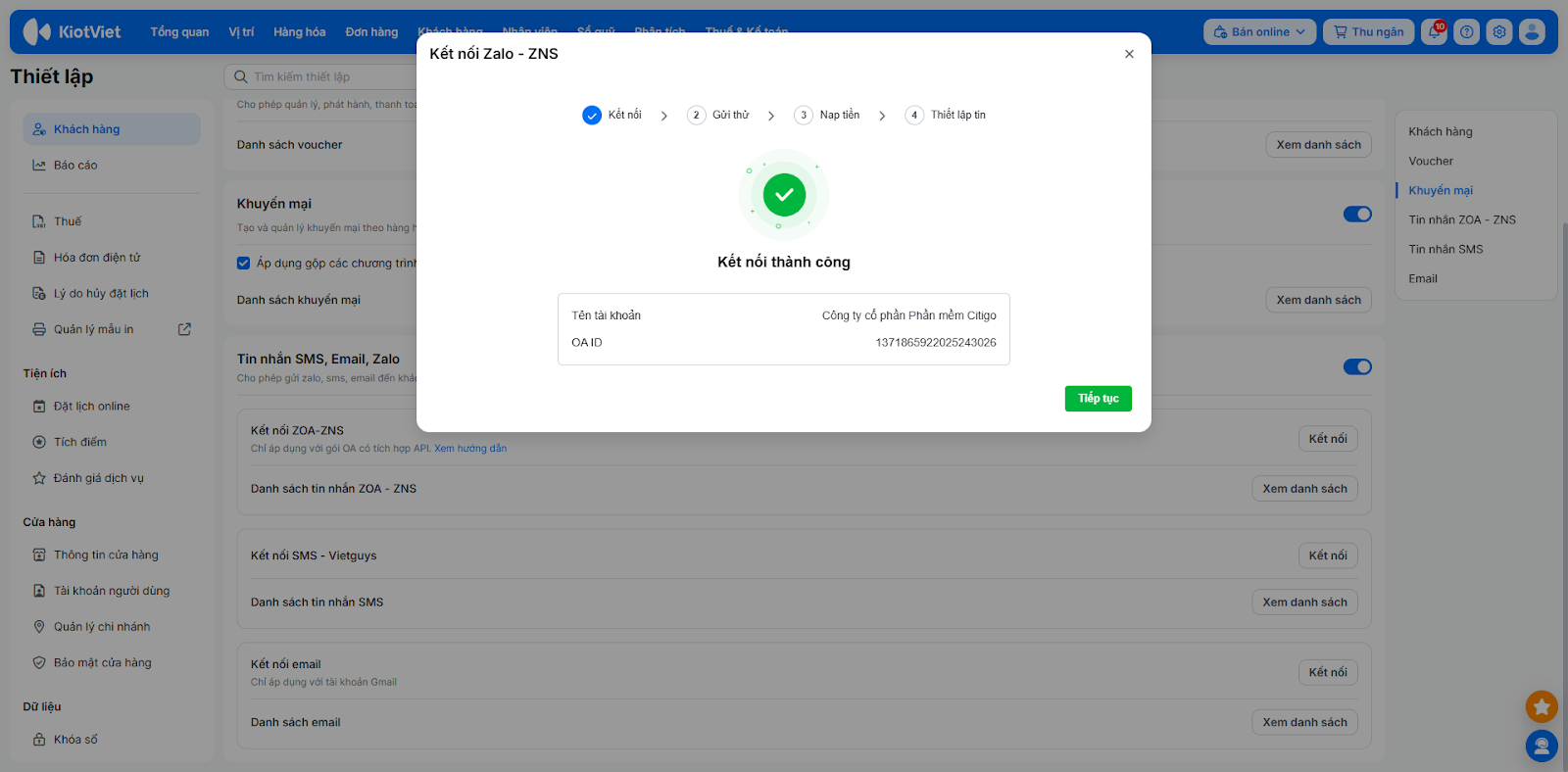Click the Thuế sidebar icon
Screen dimensions: 1568x772
(x=39, y=221)
